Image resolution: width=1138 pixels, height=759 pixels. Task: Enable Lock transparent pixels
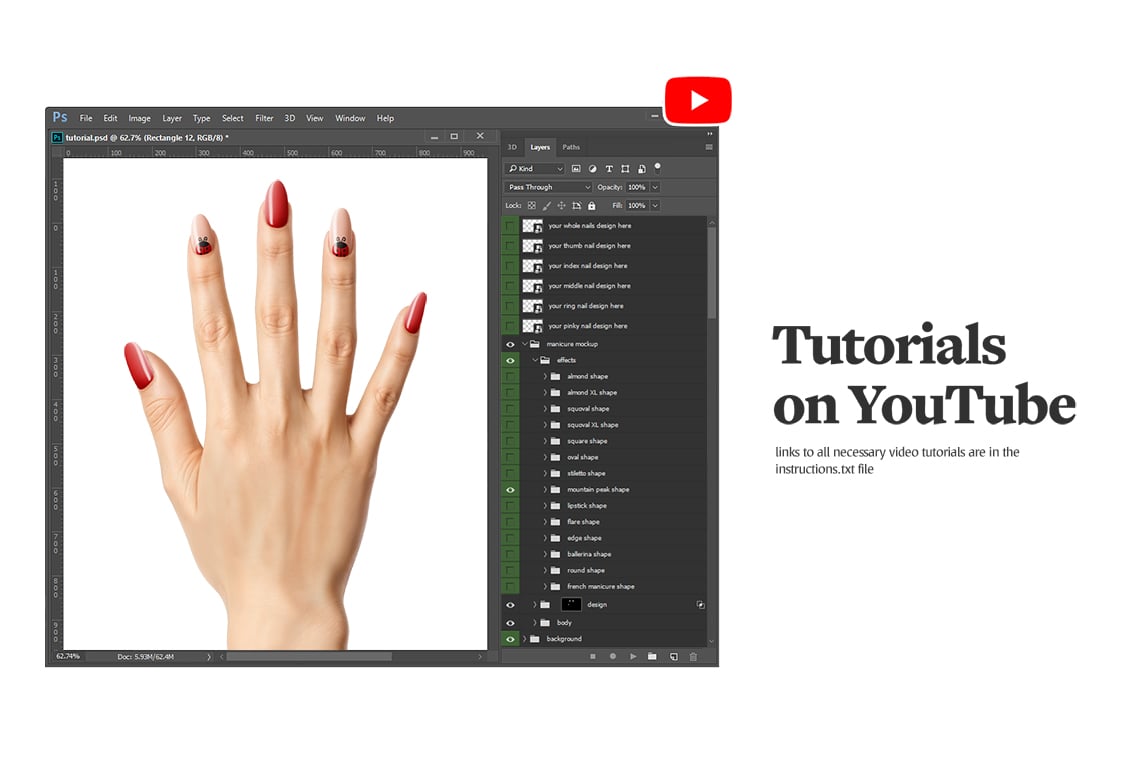pos(532,204)
